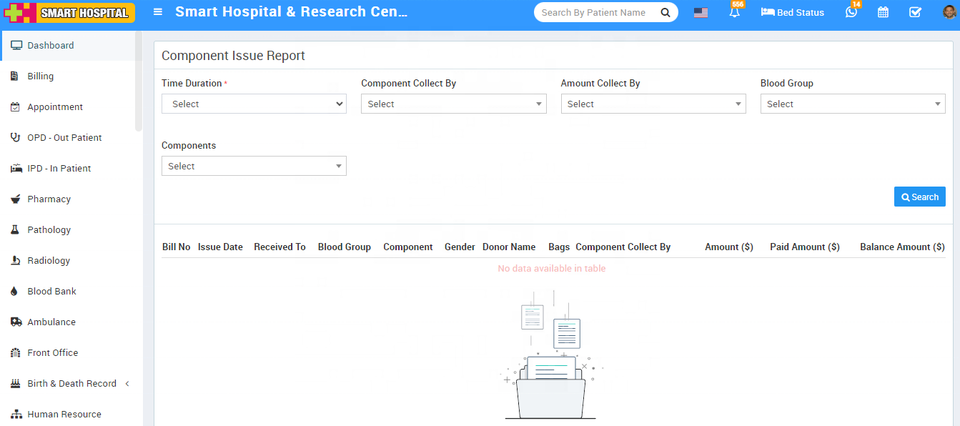Open task checklist icon in header
This screenshot has width=960, height=426.
[x=915, y=12]
